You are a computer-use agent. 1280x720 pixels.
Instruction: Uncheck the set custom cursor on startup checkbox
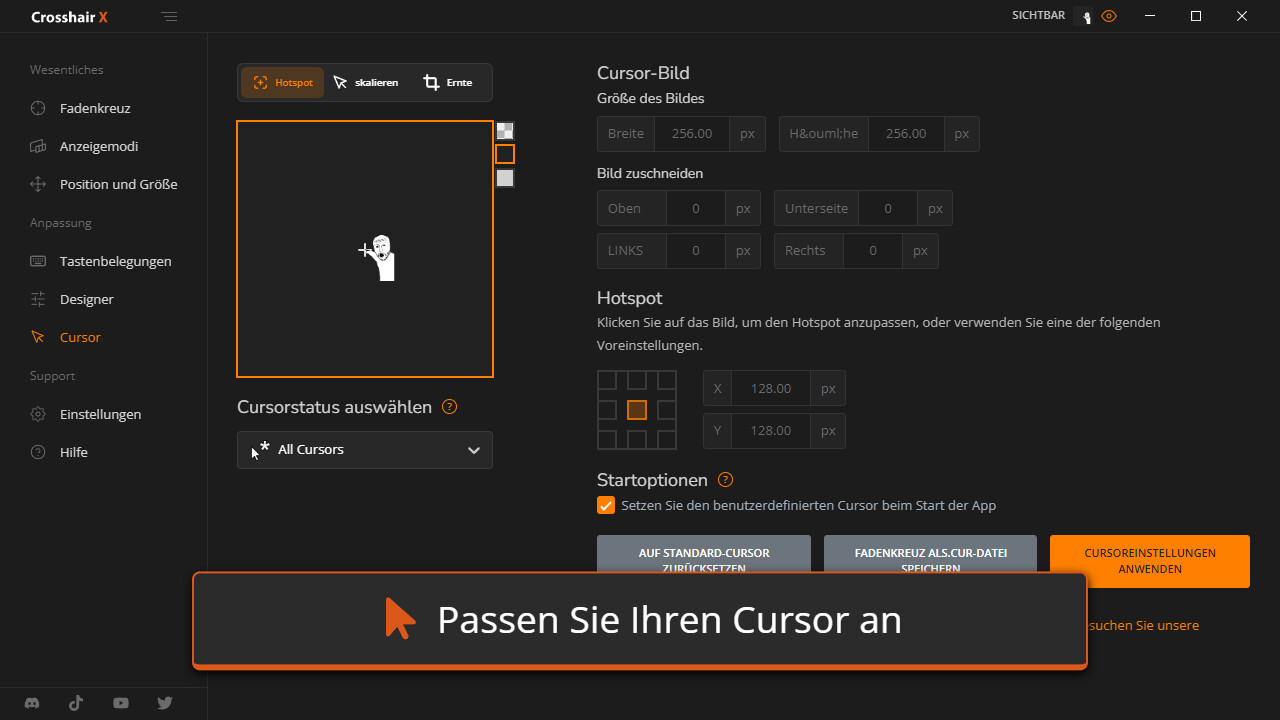tap(606, 505)
